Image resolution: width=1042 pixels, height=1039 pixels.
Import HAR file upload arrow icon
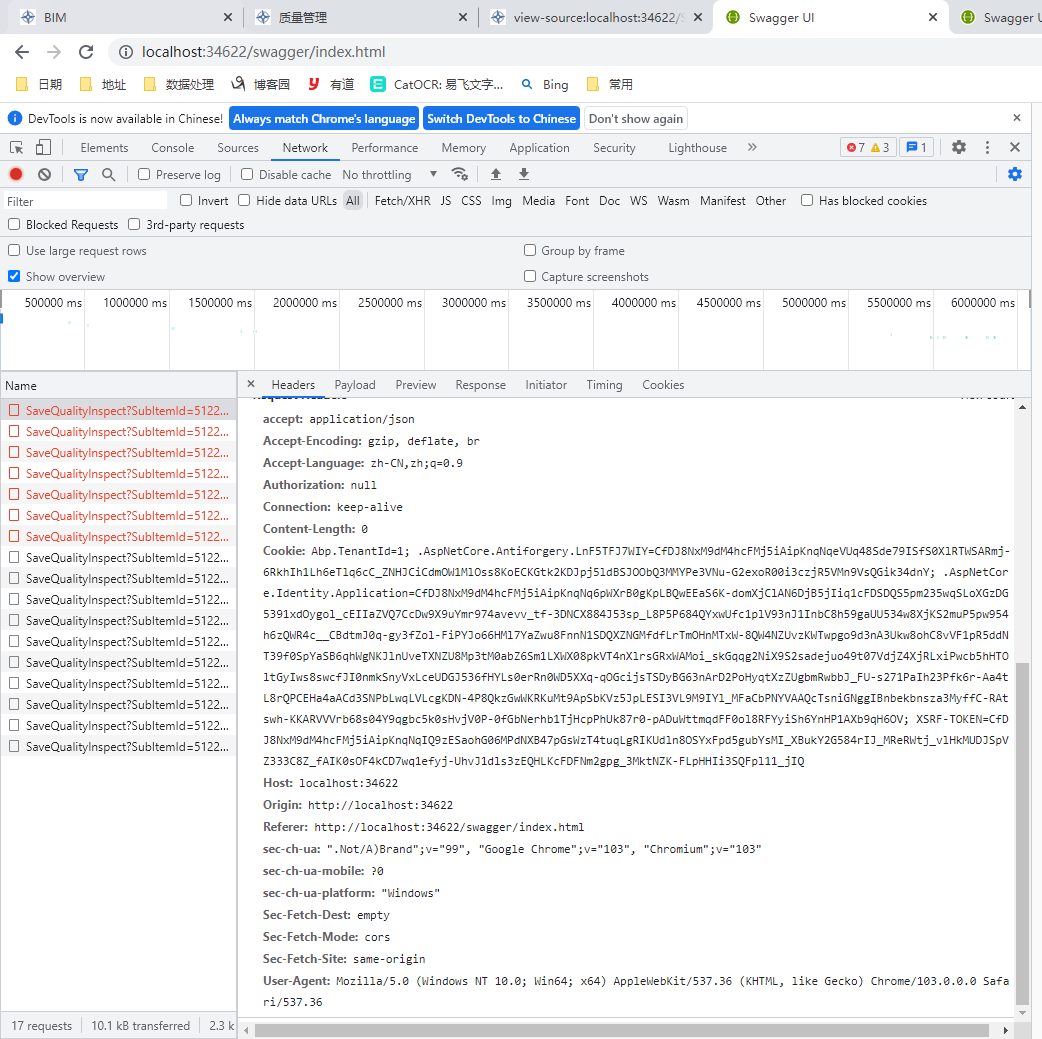[496, 174]
